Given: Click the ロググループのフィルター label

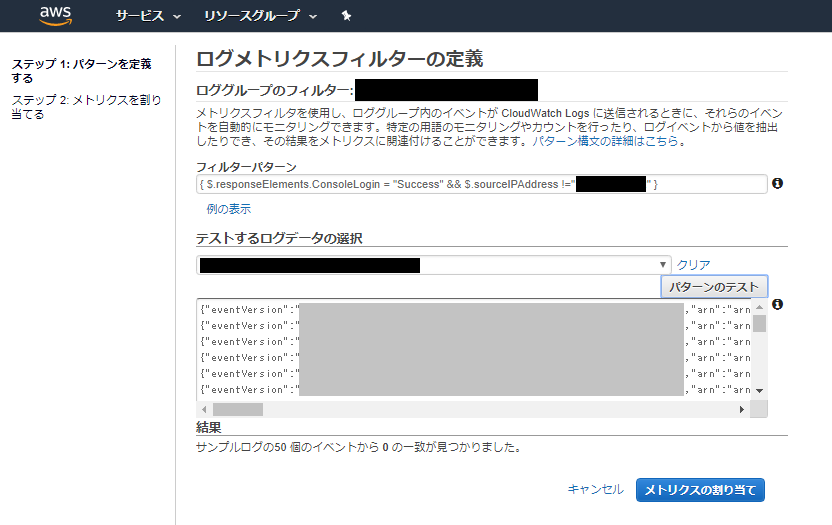Looking at the screenshot, I should (274, 90).
